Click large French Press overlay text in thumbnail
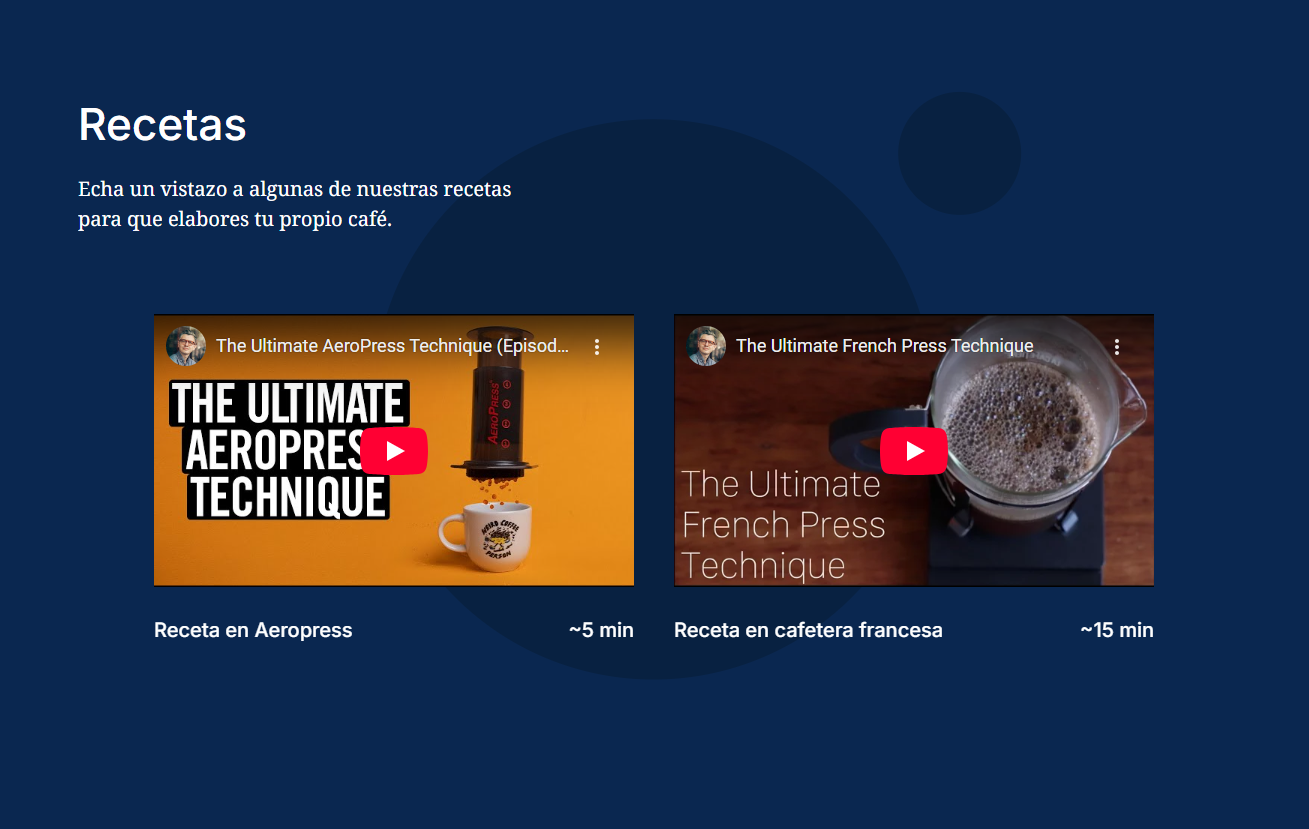This screenshot has height=829, width=1309. pyautogui.click(x=782, y=525)
